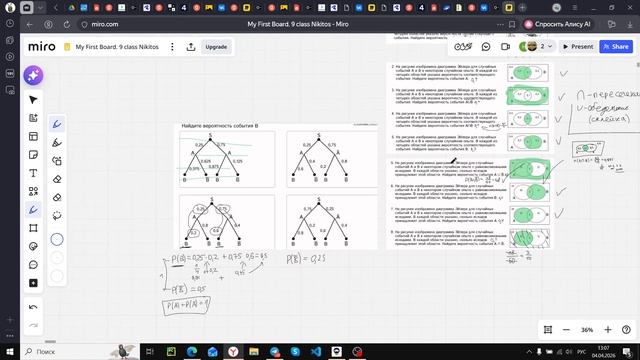Pick the first pen color circle
The width and height of the screenshot is (640, 360).
[57, 240]
